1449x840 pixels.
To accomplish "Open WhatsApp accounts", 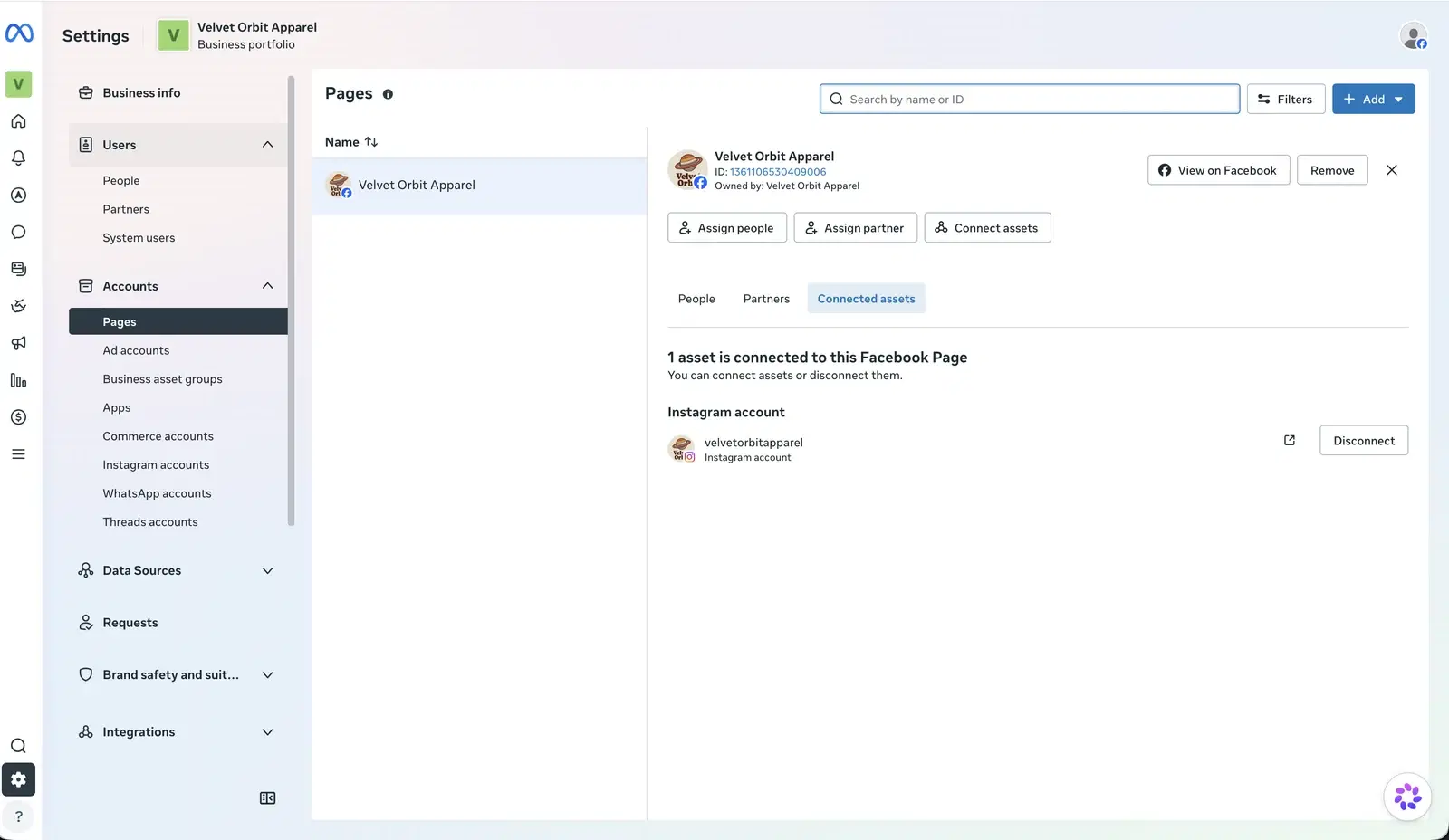I will click(157, 493).
